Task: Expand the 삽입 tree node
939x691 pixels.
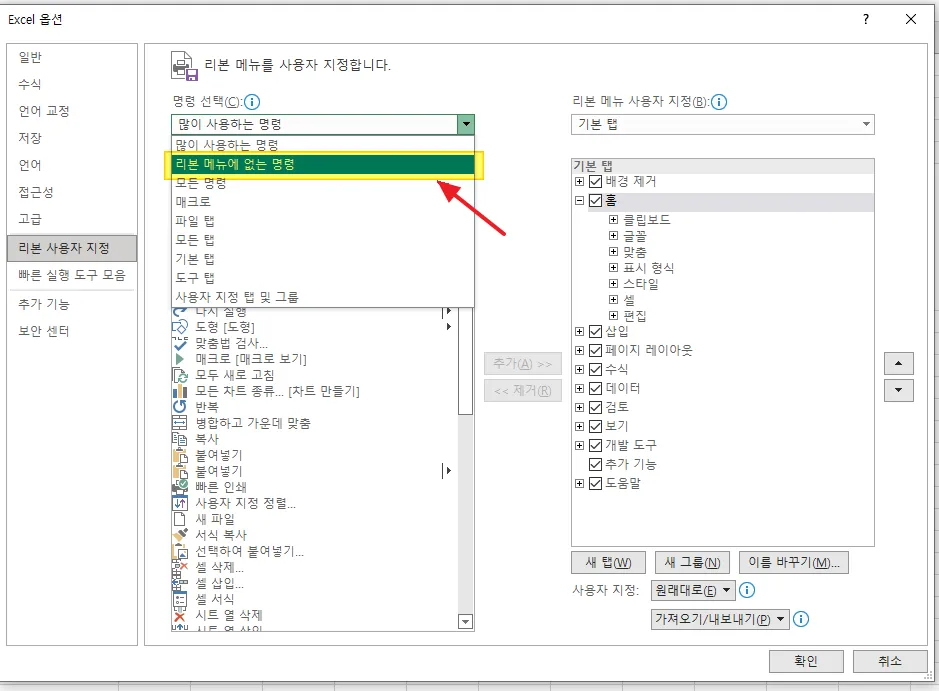Action: 579,331
